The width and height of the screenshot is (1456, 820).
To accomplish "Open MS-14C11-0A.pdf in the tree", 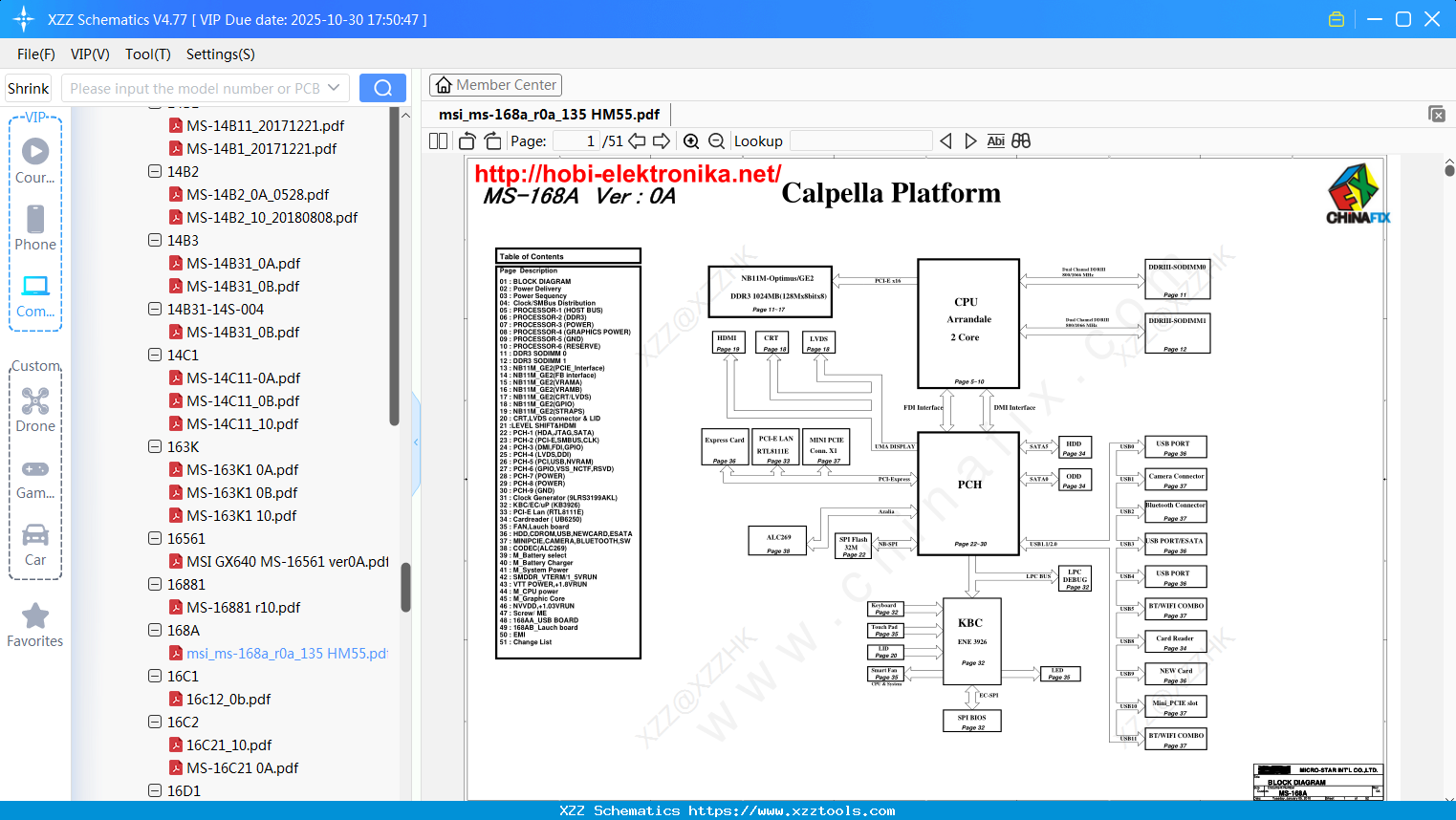I will (243, 378).
